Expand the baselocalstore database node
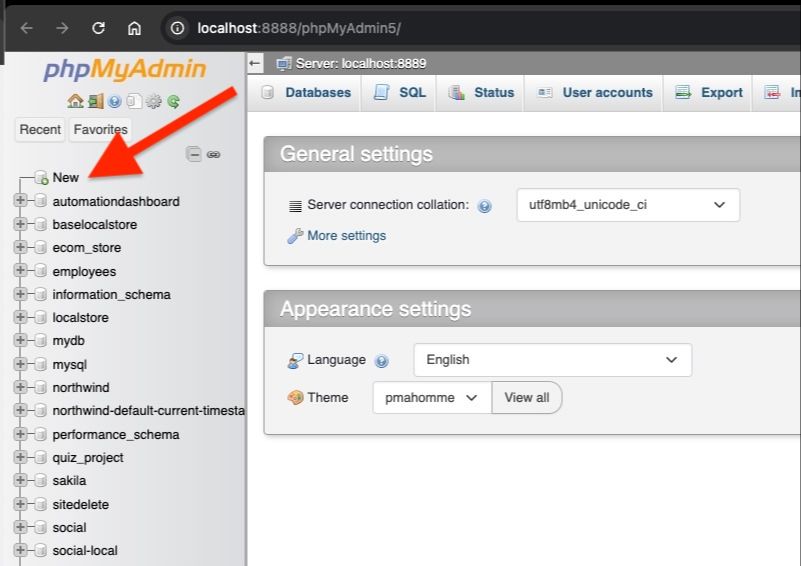This screenshot has width=801, height=566. coord(20,224)
